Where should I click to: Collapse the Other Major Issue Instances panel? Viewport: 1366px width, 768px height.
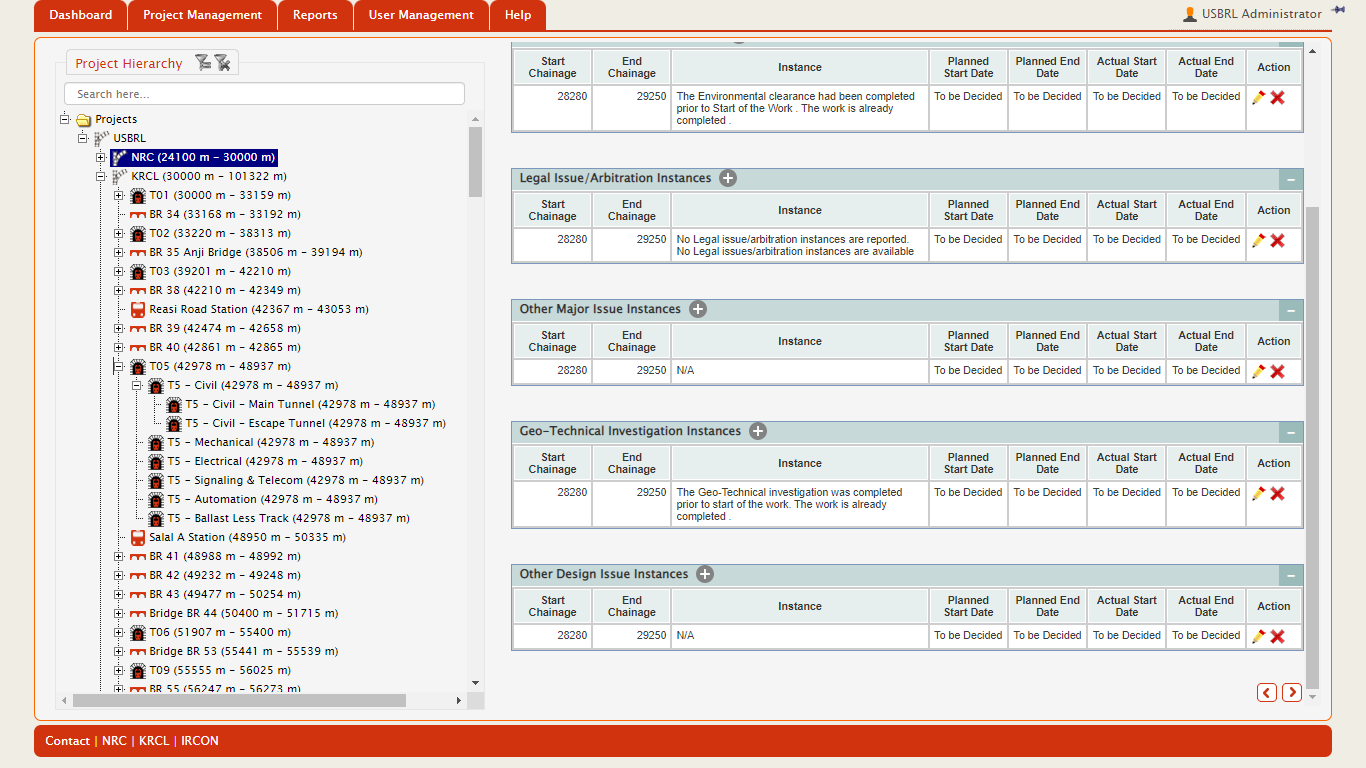point(1291,310)
